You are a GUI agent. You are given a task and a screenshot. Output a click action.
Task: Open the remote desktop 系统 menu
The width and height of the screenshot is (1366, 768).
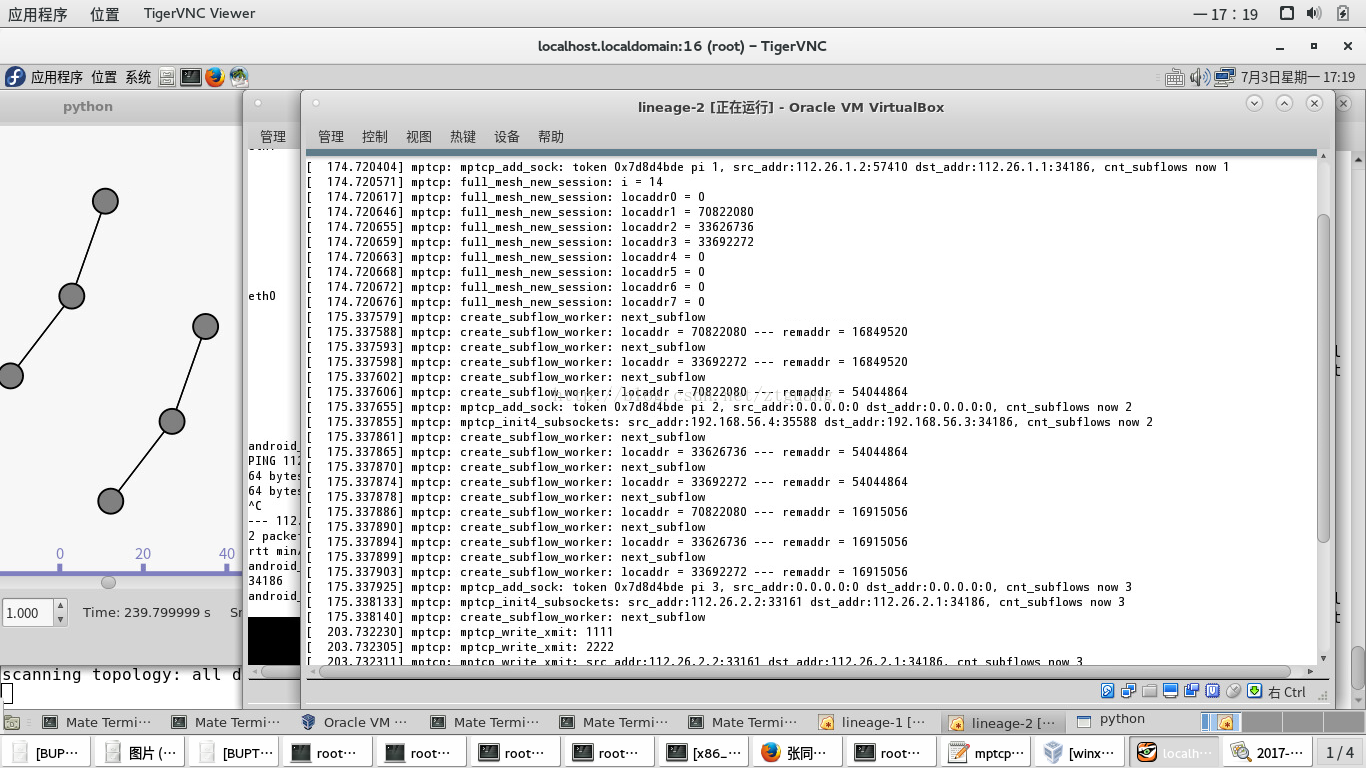pyautogui.click(x=139, y=77)
